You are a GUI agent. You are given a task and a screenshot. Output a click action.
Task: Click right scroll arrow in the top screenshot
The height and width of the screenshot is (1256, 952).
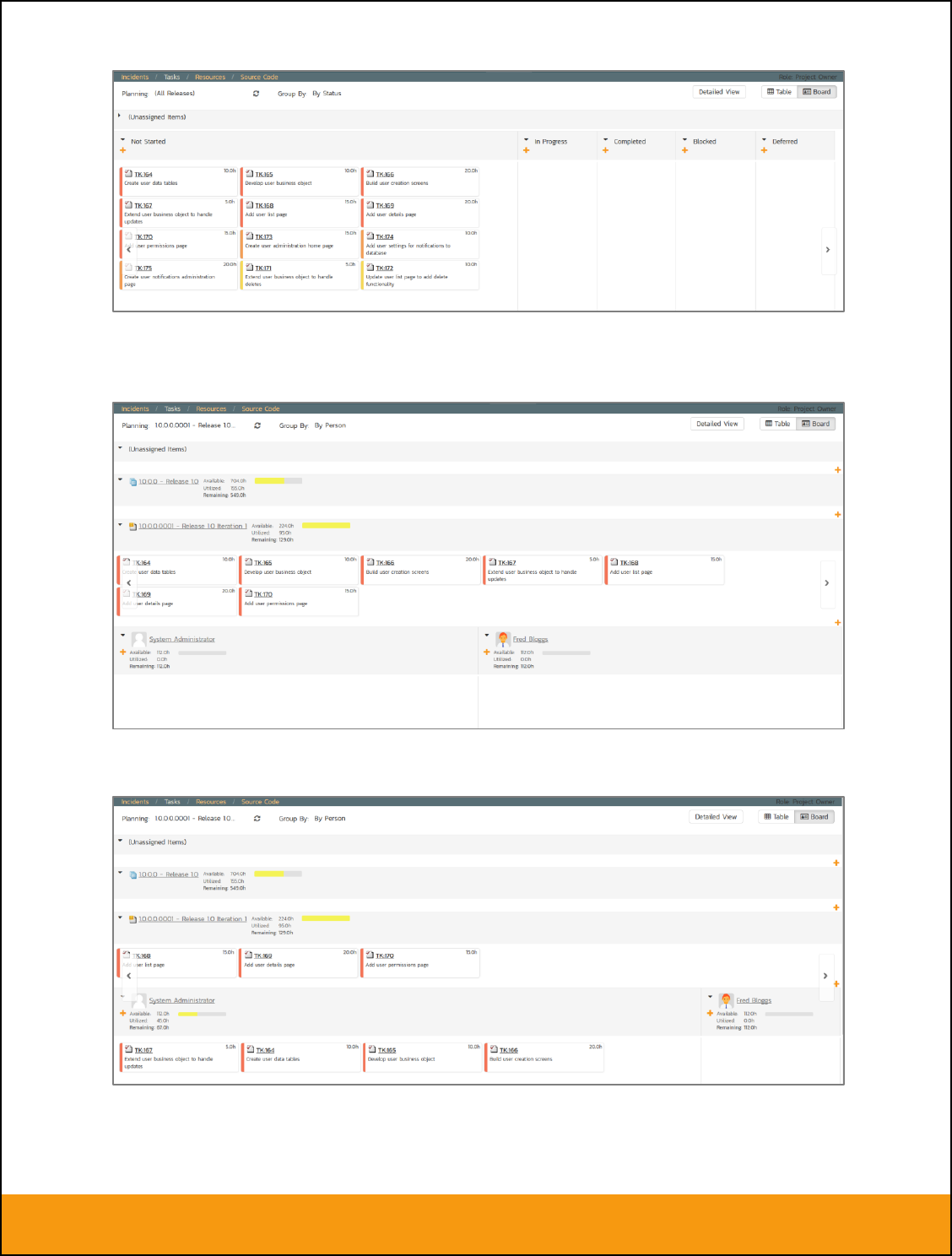(x=828, y=250)
